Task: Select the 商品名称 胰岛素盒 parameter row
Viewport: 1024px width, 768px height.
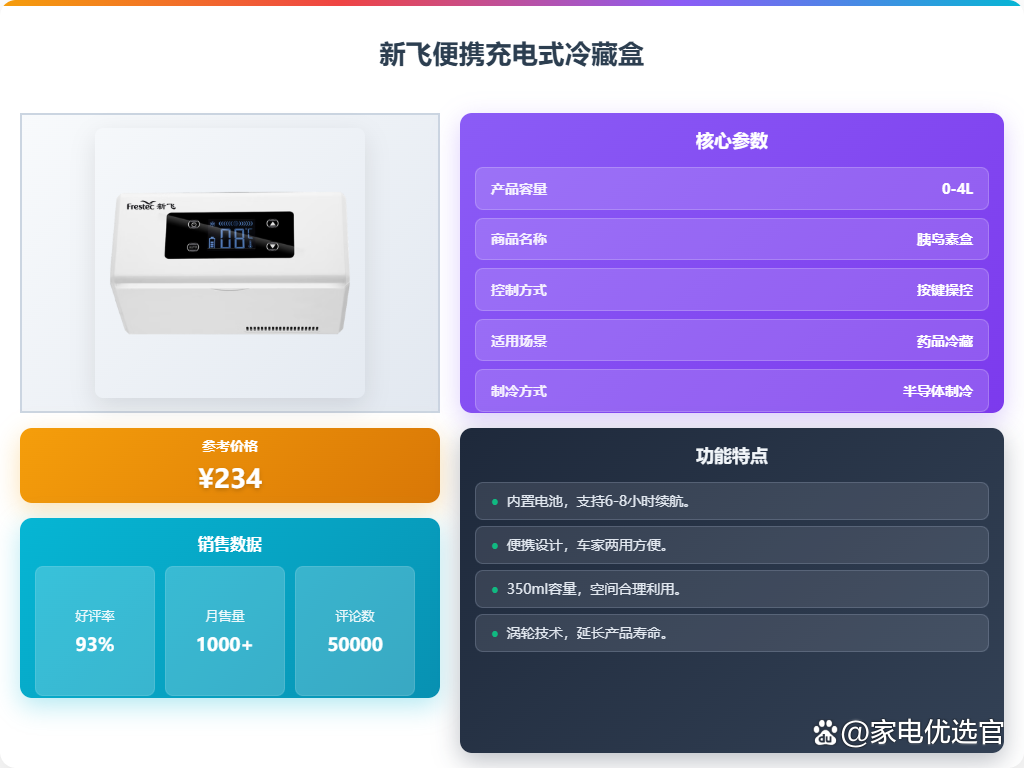Action: point(731,239)
